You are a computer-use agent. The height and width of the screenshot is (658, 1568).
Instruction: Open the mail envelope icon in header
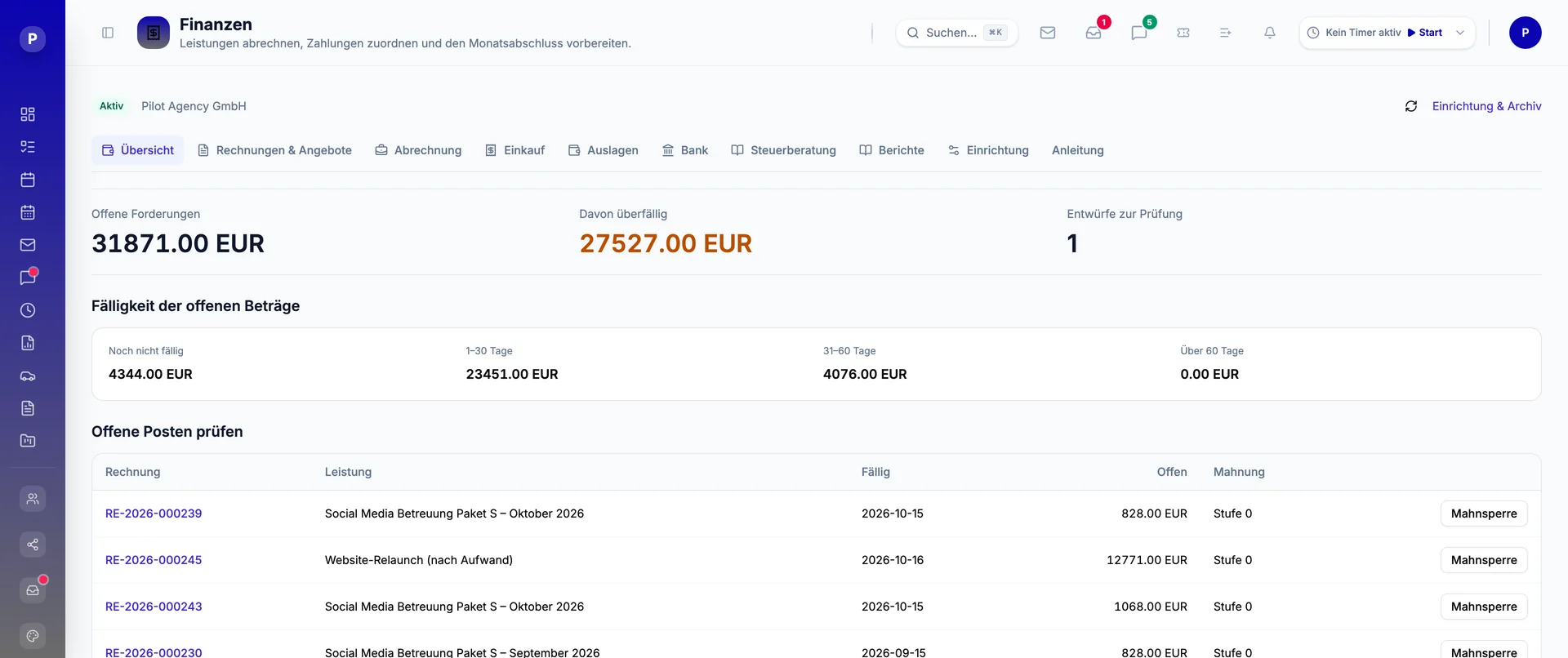1048,33
